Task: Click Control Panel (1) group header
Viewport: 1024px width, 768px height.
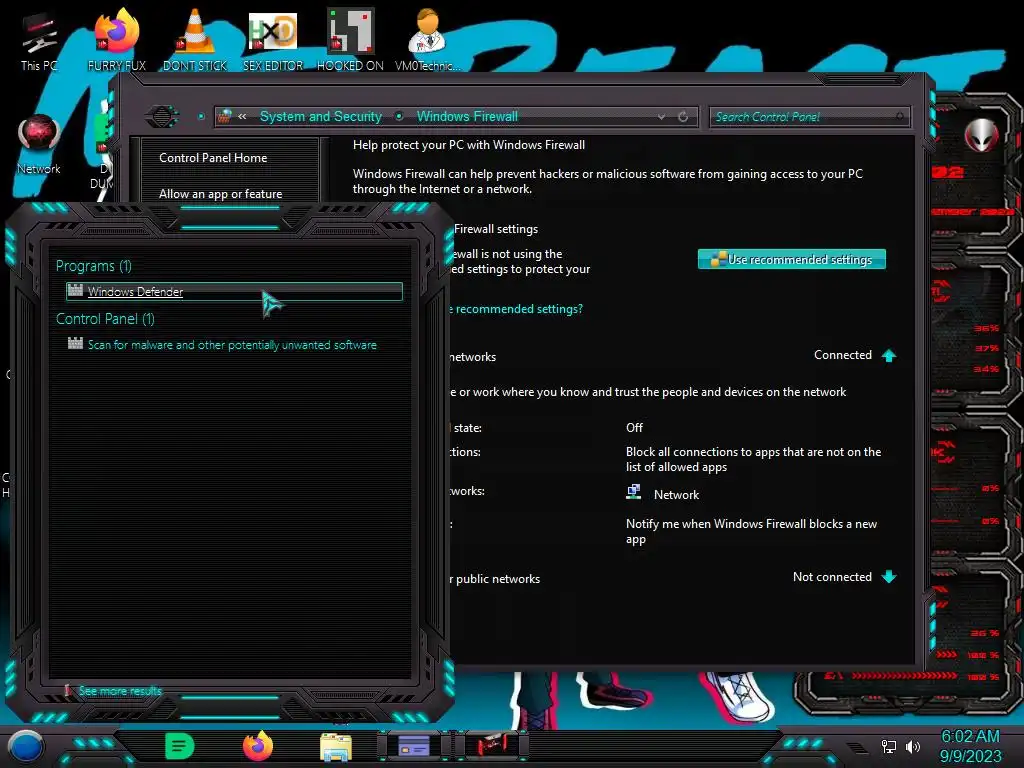Action: coord(105,319)
